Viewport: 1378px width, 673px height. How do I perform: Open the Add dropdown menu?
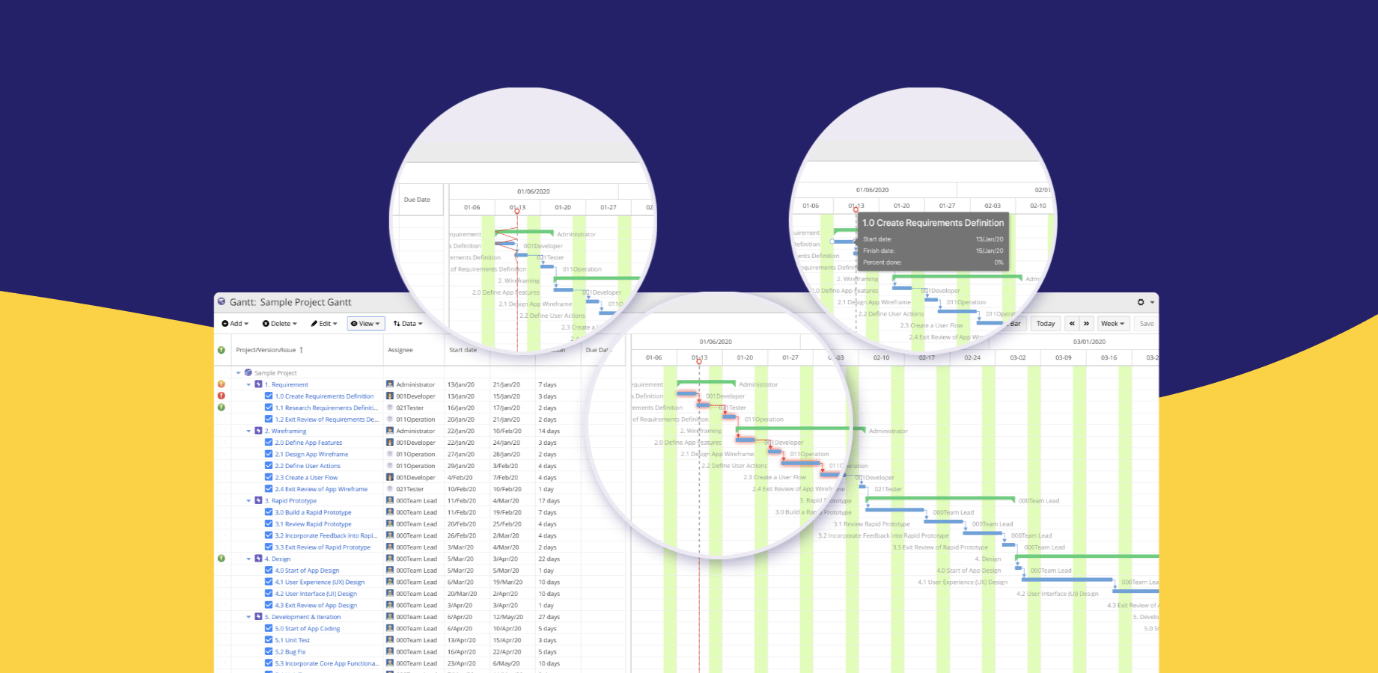point(235,324)
